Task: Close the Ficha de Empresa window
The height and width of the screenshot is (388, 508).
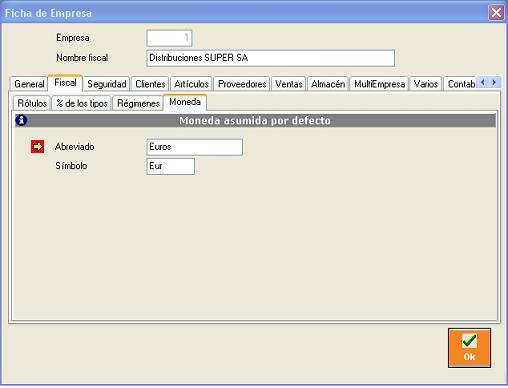Action: (496, 13)
